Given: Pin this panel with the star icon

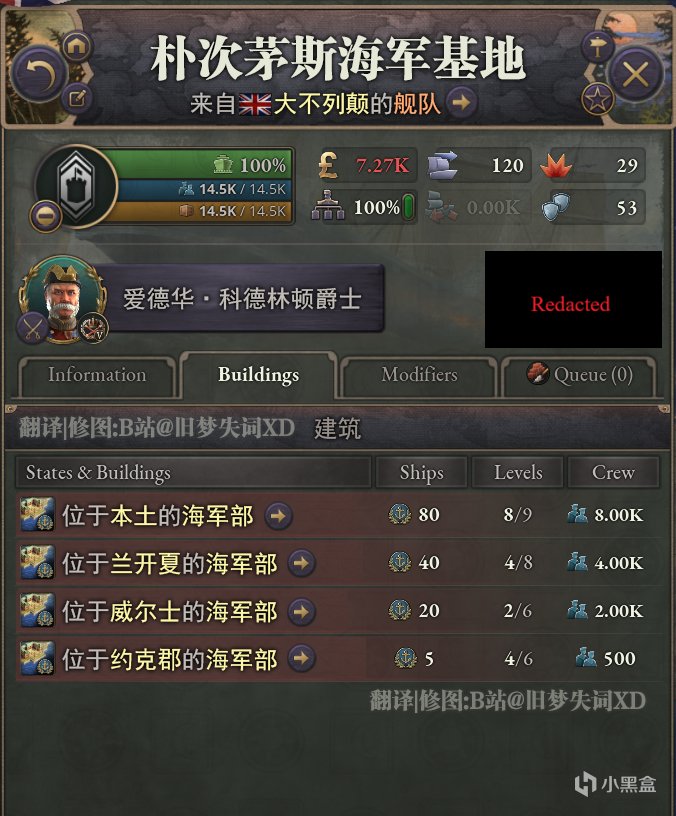Looking at the screenshot, I should tap(597, 98).
